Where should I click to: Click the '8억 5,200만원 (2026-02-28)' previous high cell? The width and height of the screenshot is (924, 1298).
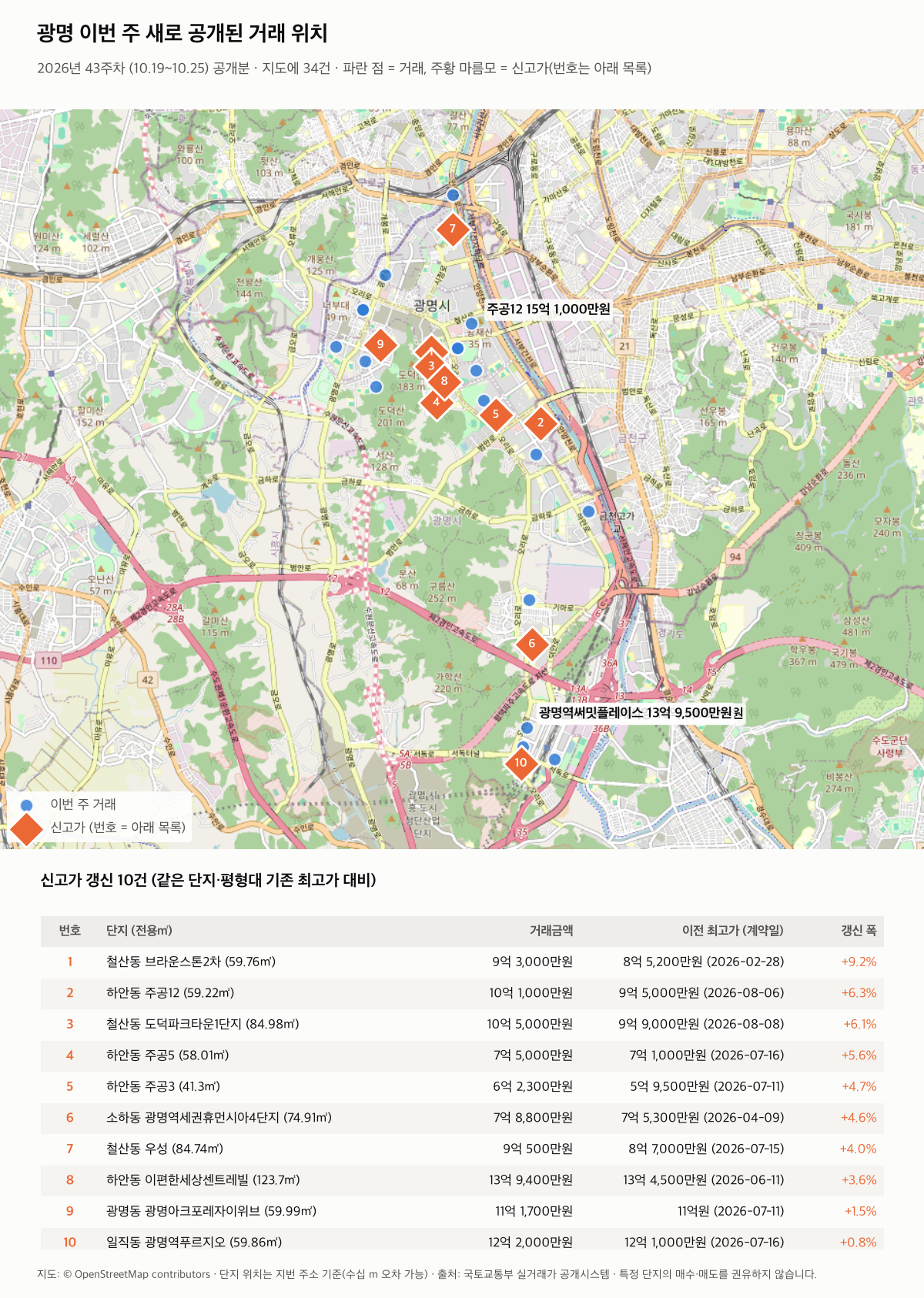click(704, 962)
